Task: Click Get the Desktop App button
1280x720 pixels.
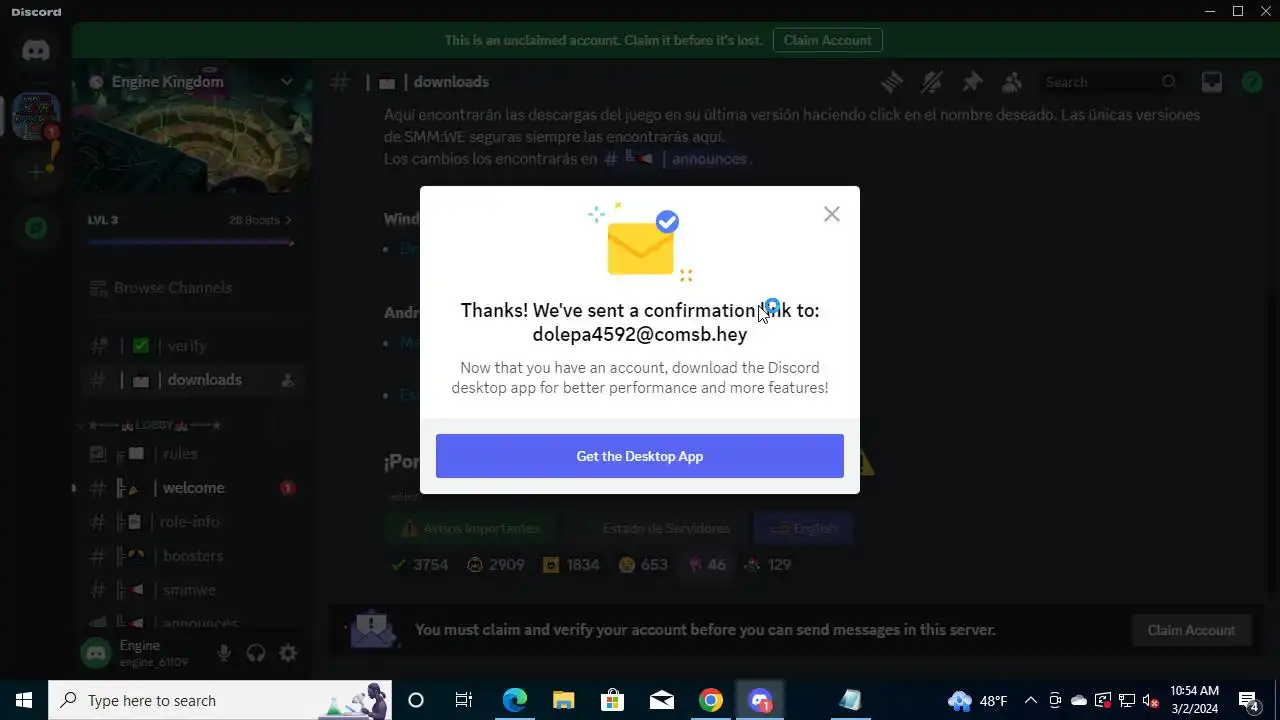Action: point(640,456)
